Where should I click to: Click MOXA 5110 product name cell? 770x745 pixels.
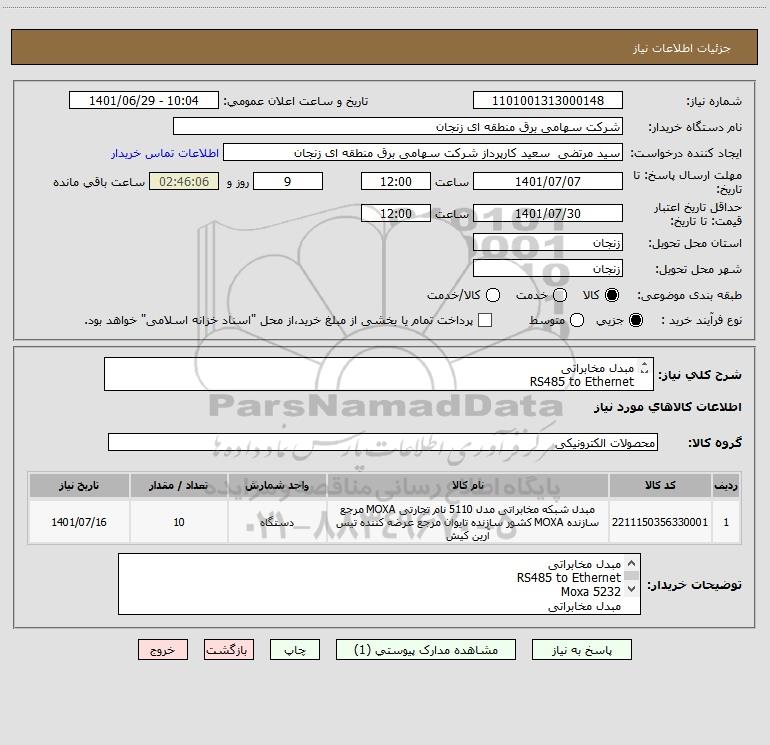click(x=468, y=522)
